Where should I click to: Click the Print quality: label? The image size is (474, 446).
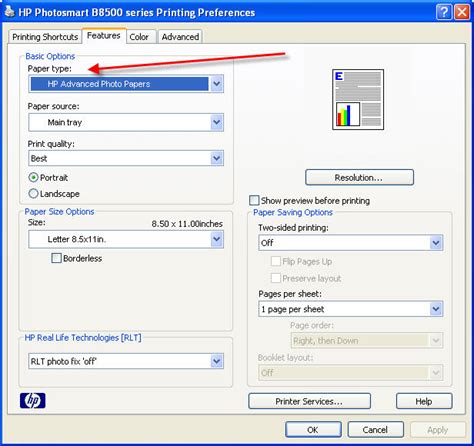pyautogui.click(x=51, y=144)
